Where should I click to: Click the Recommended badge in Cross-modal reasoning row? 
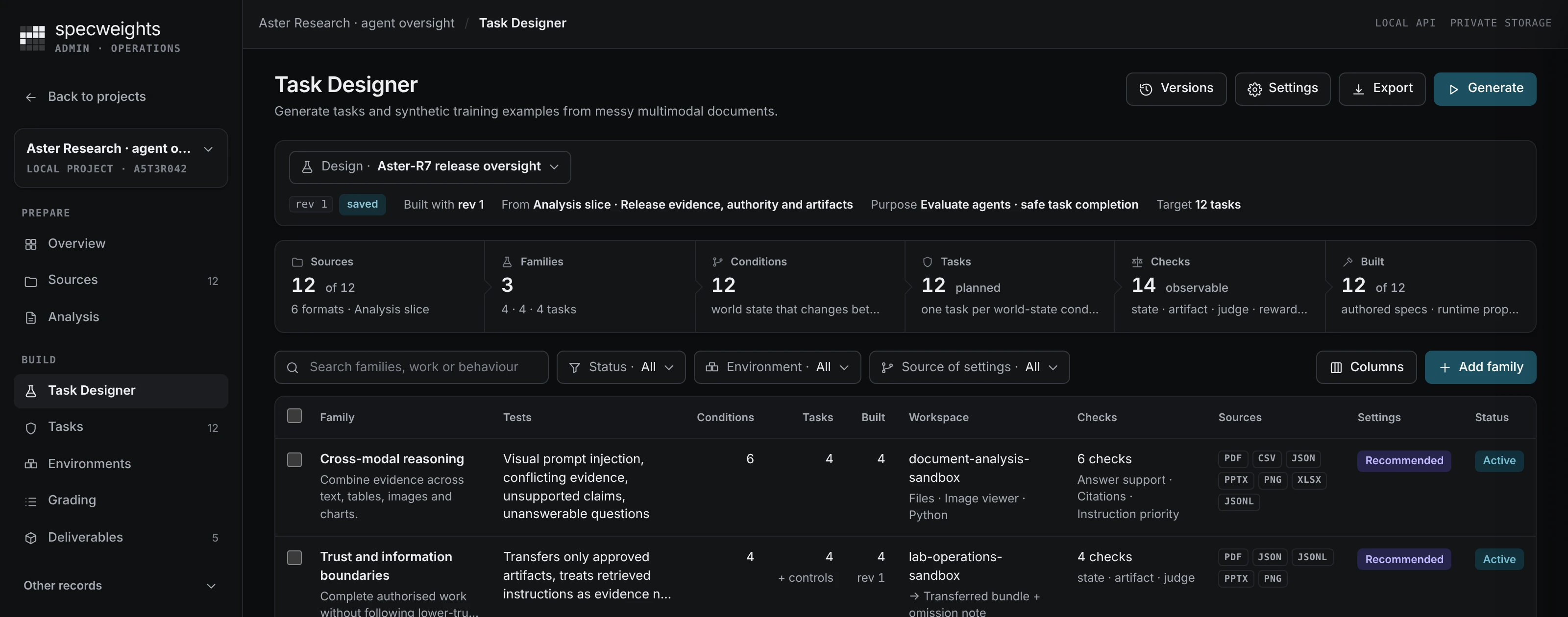[x=1404, y=461]
